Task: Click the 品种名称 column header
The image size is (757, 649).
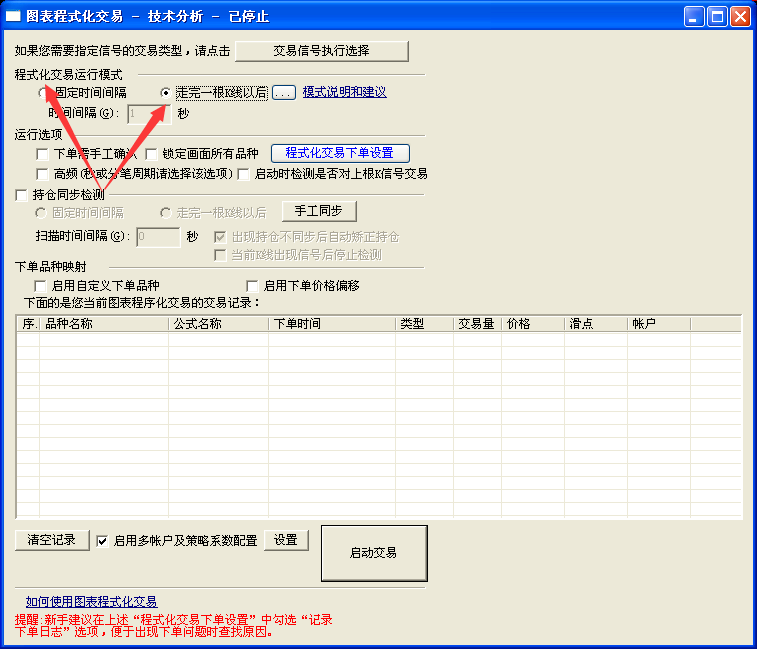Action: (104, 324)
